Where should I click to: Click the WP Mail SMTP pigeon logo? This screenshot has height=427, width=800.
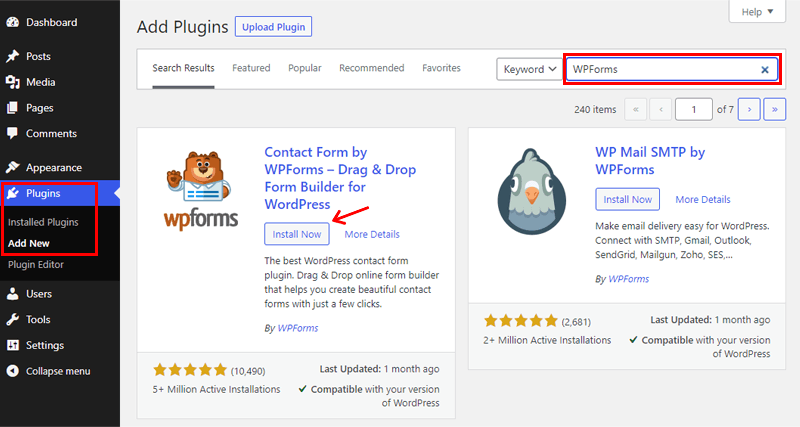tap(532, 191)
